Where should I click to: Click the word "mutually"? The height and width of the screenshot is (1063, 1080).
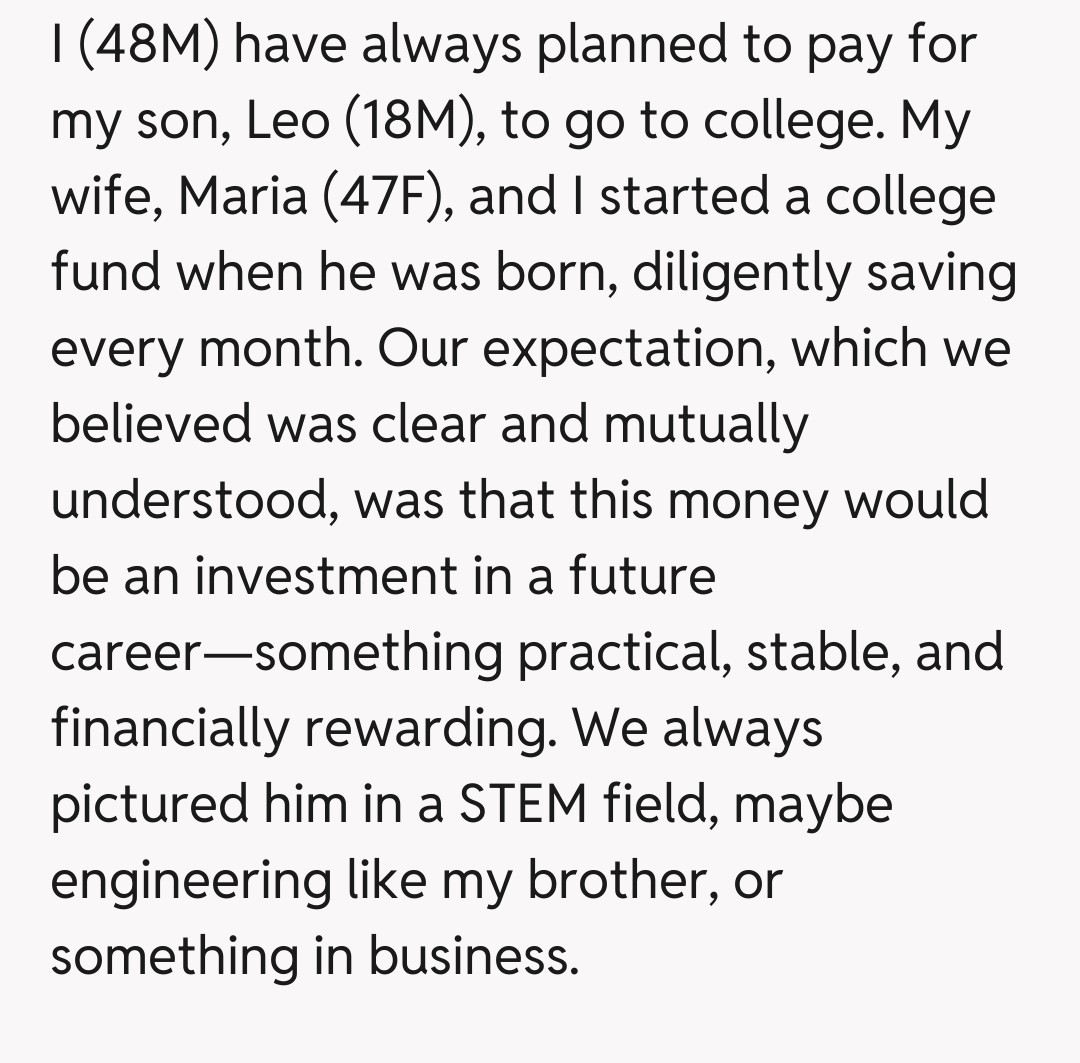tap(705, 425)
